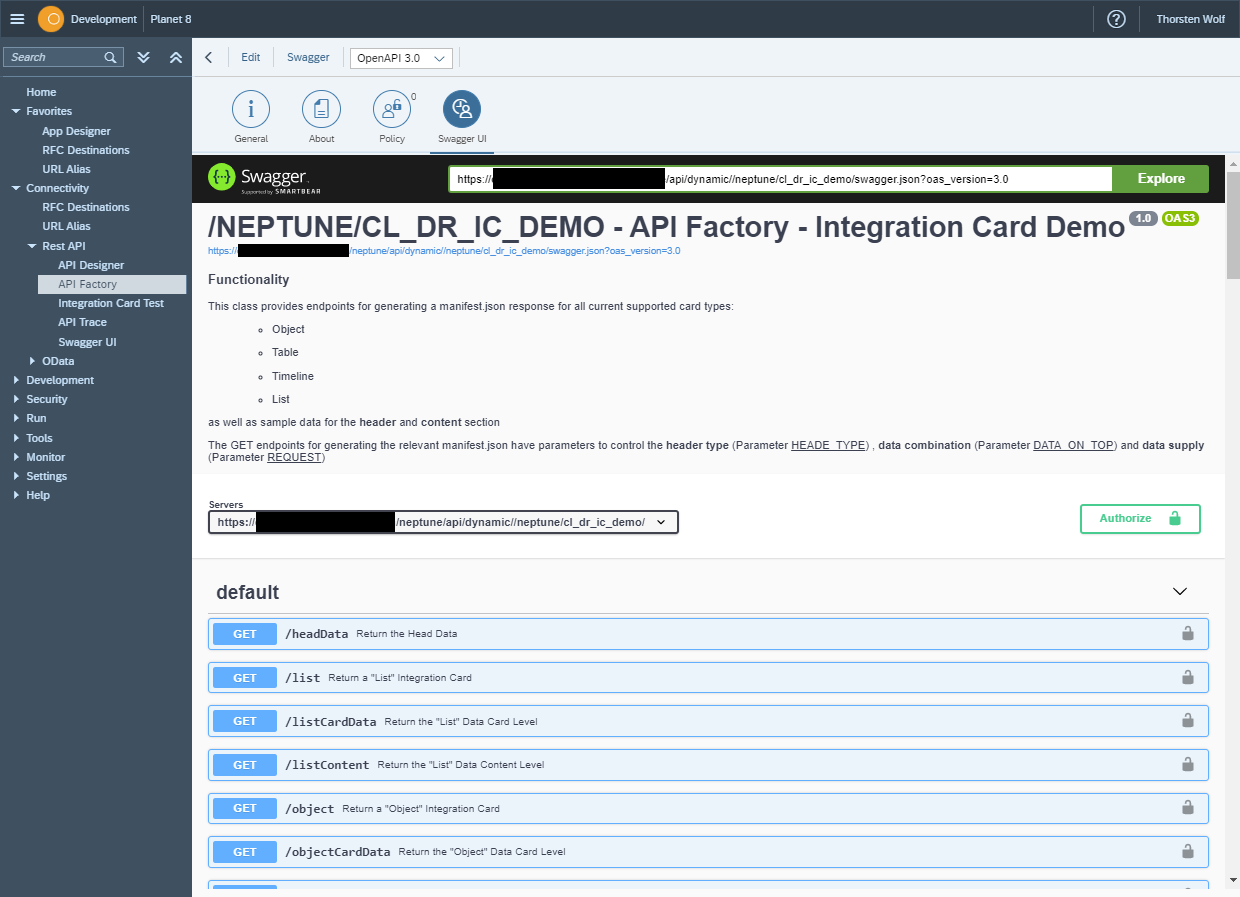Click the General info icon
1240x897 pixels.
pyautogui.click(x=251, y=109)
